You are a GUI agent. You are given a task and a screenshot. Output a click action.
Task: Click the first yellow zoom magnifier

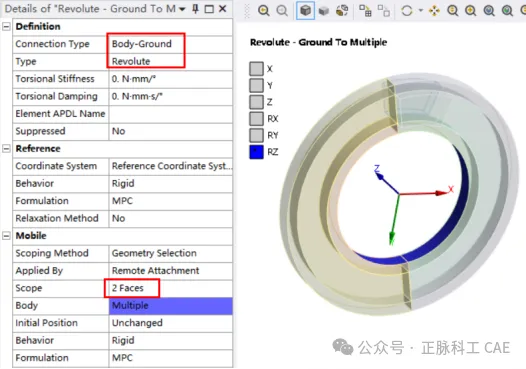(453, 11)
